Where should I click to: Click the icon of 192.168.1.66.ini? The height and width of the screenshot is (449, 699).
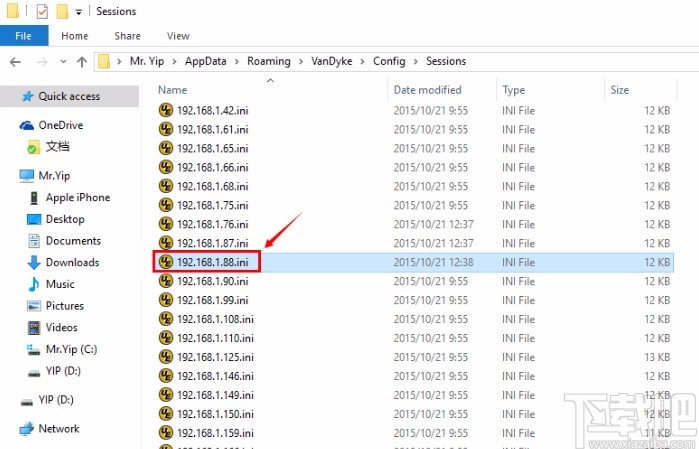(166, 167)
